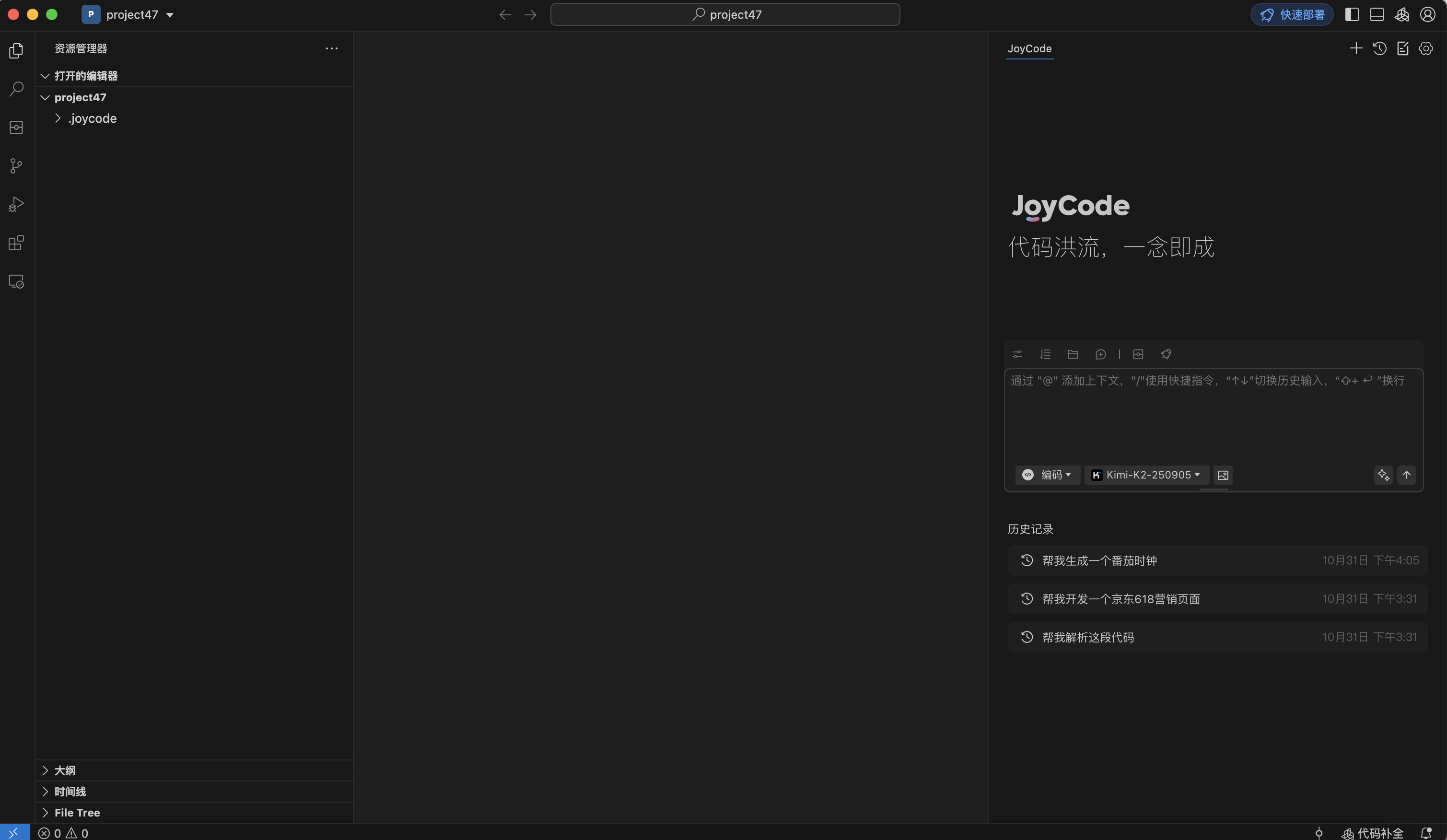This screenshot has height=840, width=1447.
Task: Open the JoyCode settings gear icon
Action: coord(1426,48)
